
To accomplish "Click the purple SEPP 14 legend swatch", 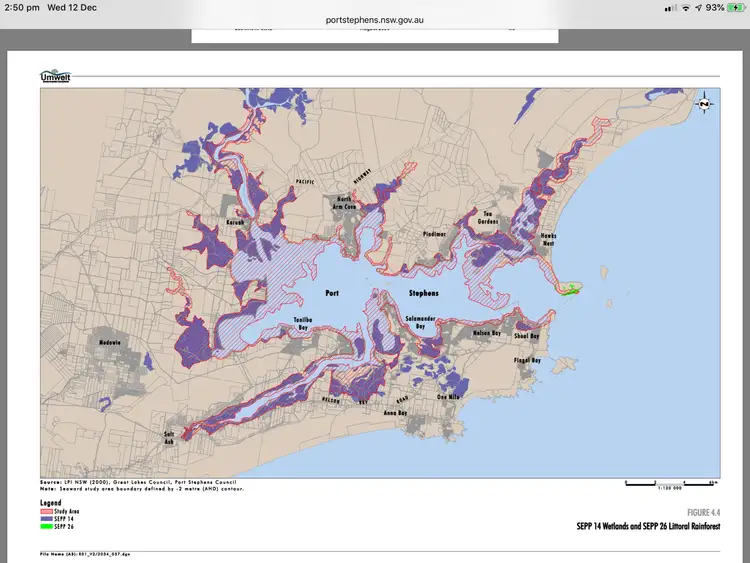I will click(46, 518).
